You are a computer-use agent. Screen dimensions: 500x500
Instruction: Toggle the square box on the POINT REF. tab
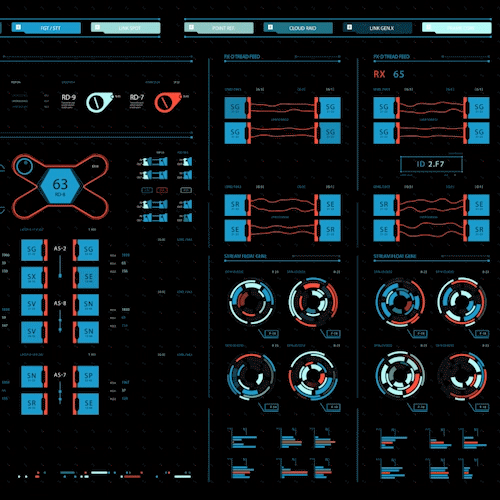coord(191,27)
